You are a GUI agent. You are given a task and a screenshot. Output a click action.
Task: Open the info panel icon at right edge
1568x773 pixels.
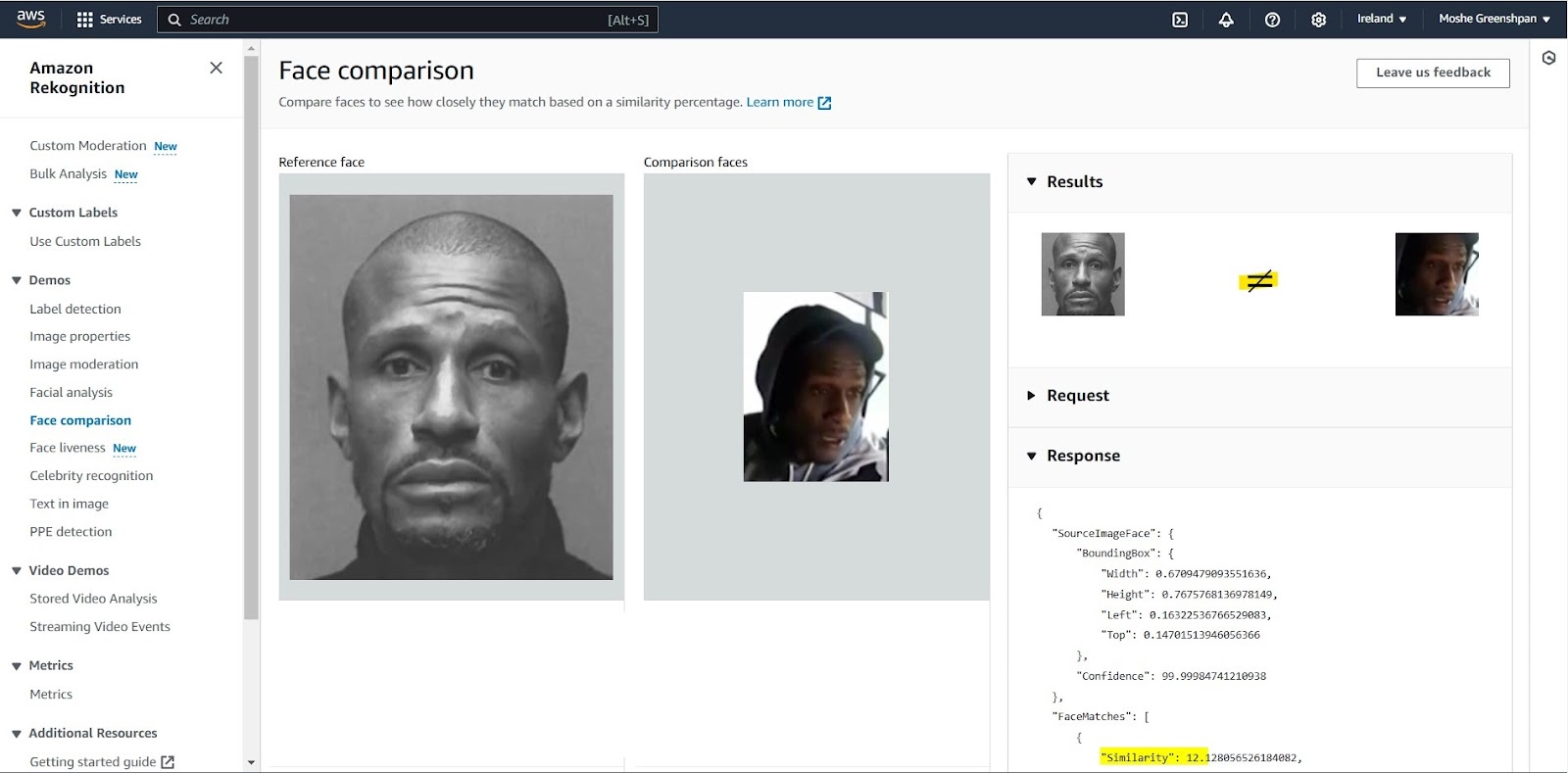click(1548, 58)
